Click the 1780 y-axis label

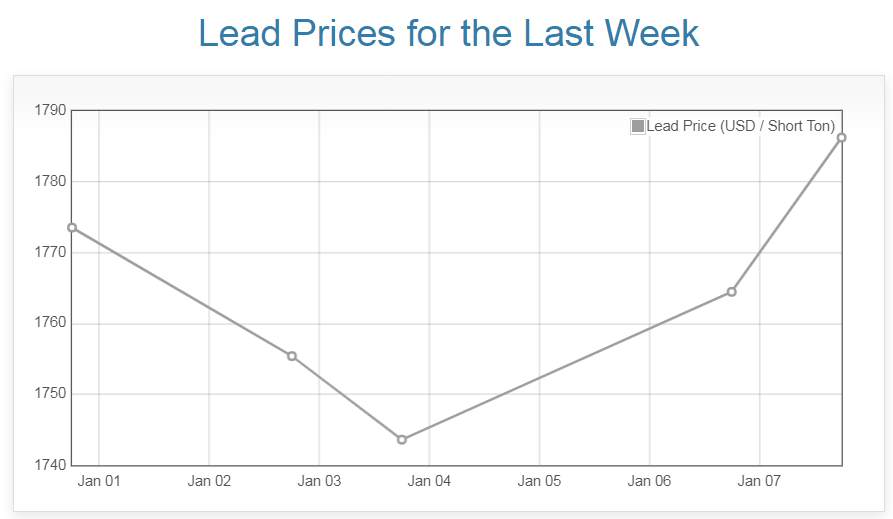49,182
